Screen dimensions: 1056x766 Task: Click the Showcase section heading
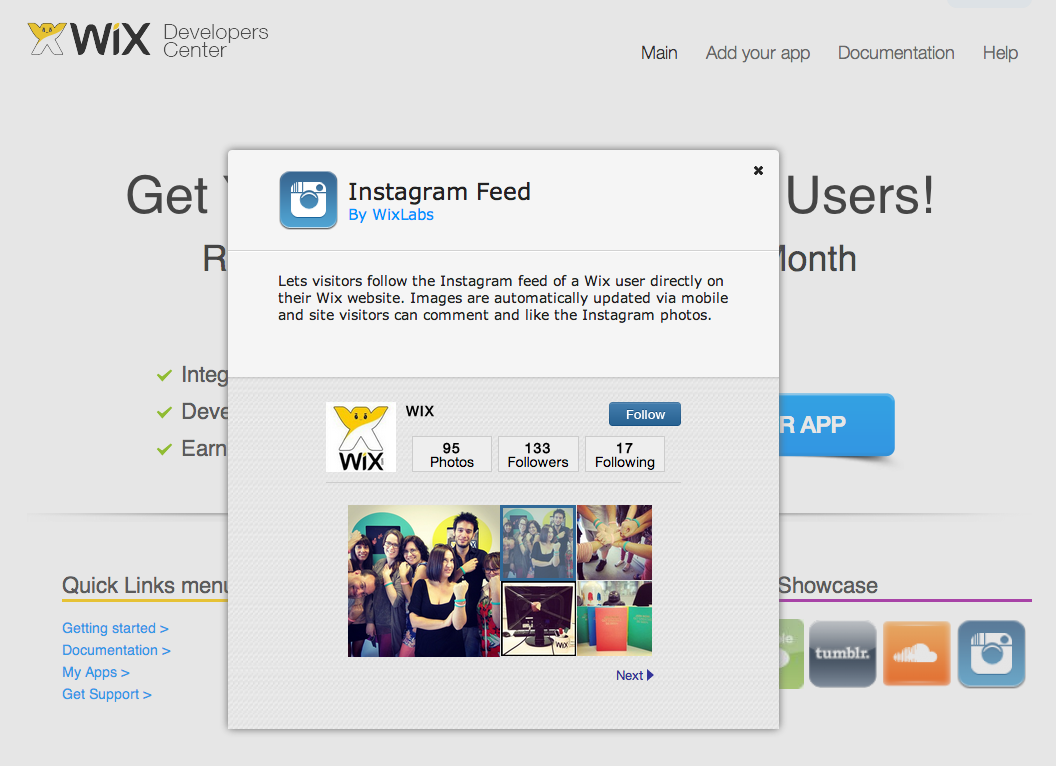[x=828, y=585]
